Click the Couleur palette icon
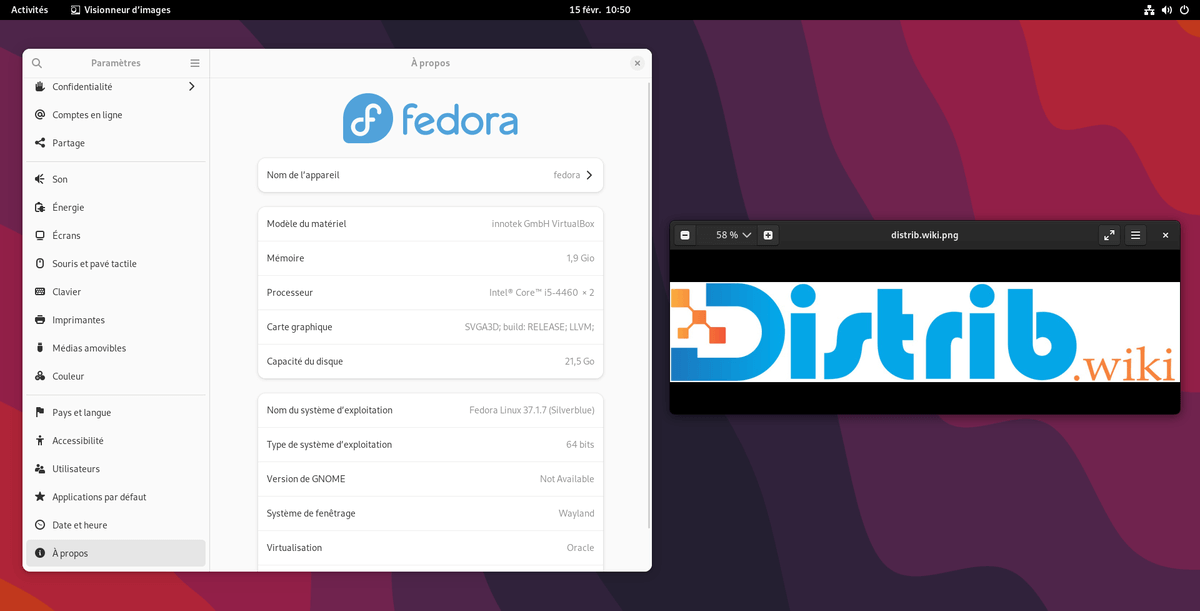Image resolution: width=1200 pixels, height=611 pixels. [x=40, y=376]
